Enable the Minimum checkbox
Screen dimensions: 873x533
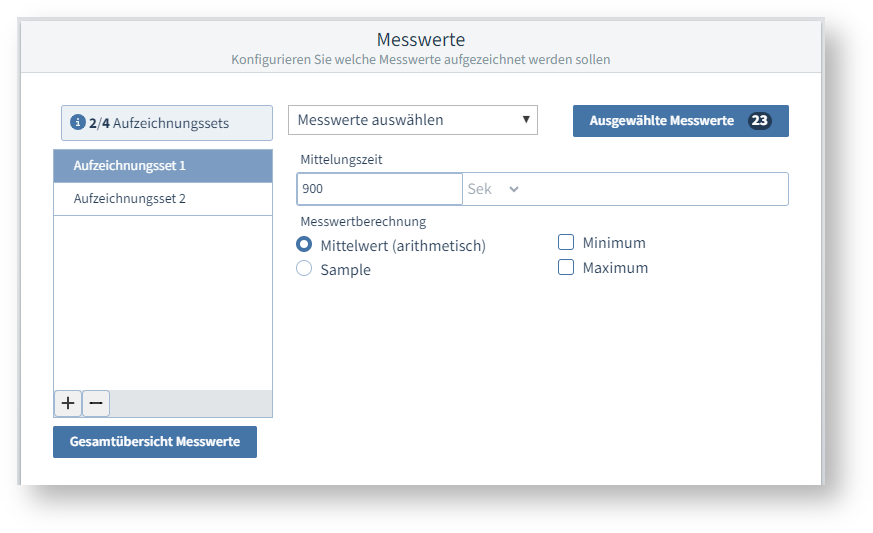click(566, 242)
